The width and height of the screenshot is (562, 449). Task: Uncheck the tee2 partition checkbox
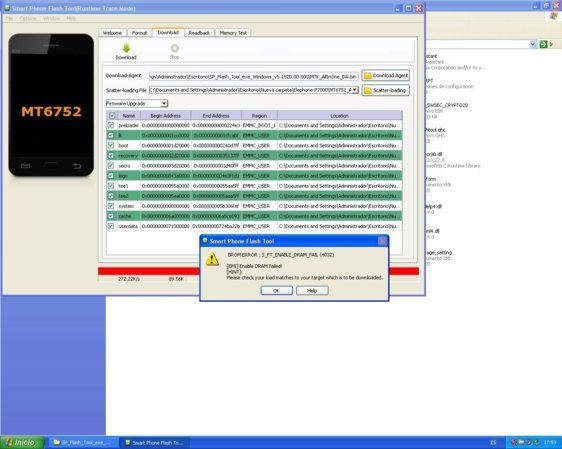111,196
